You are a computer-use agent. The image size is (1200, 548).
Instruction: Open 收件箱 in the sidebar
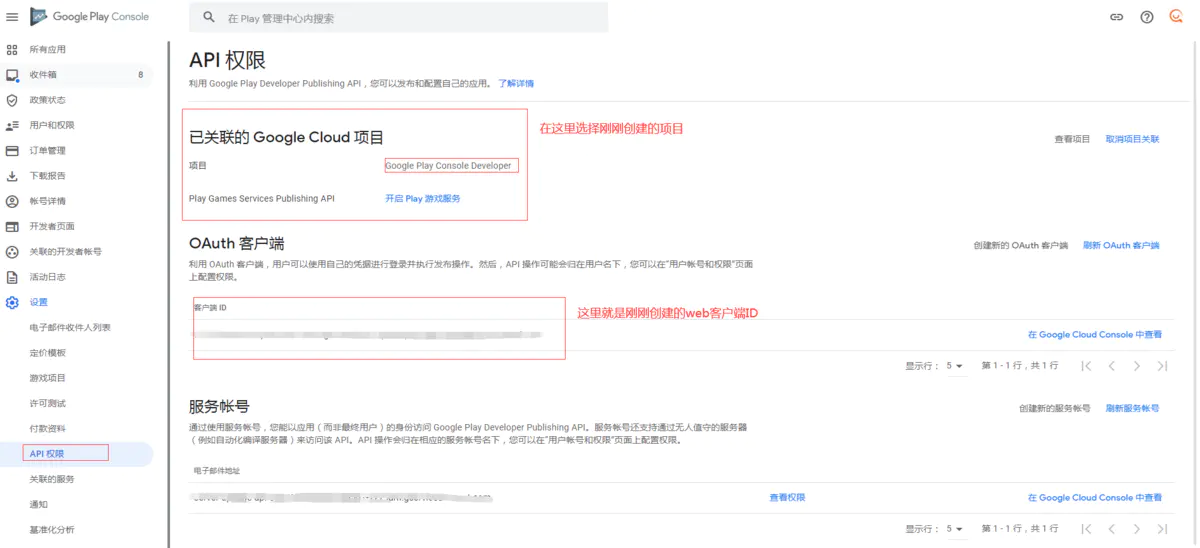[x=43, y=75]
